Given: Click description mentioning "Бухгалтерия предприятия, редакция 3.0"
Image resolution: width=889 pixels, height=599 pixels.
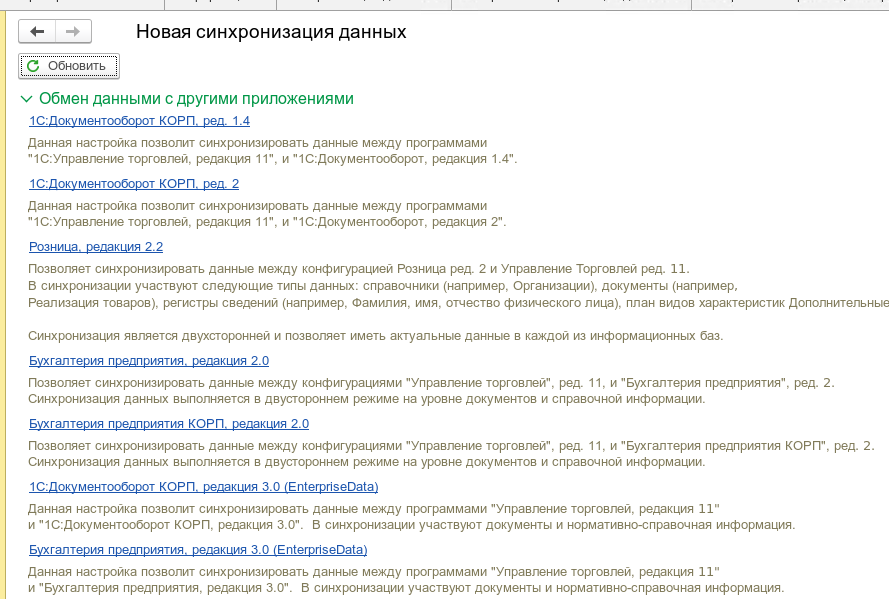Looking at the screenshot, I should click(406, 580).
